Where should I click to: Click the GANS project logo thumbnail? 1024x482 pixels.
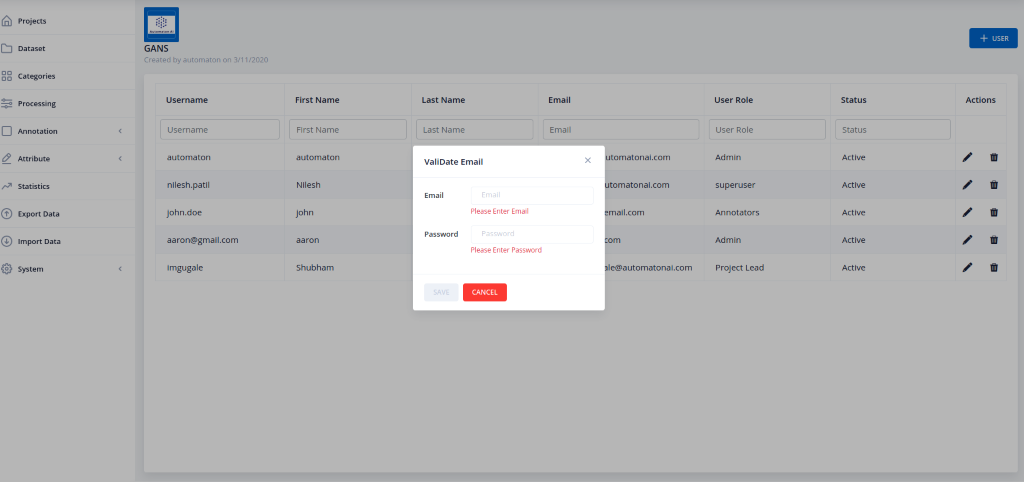tap(161, 23)
